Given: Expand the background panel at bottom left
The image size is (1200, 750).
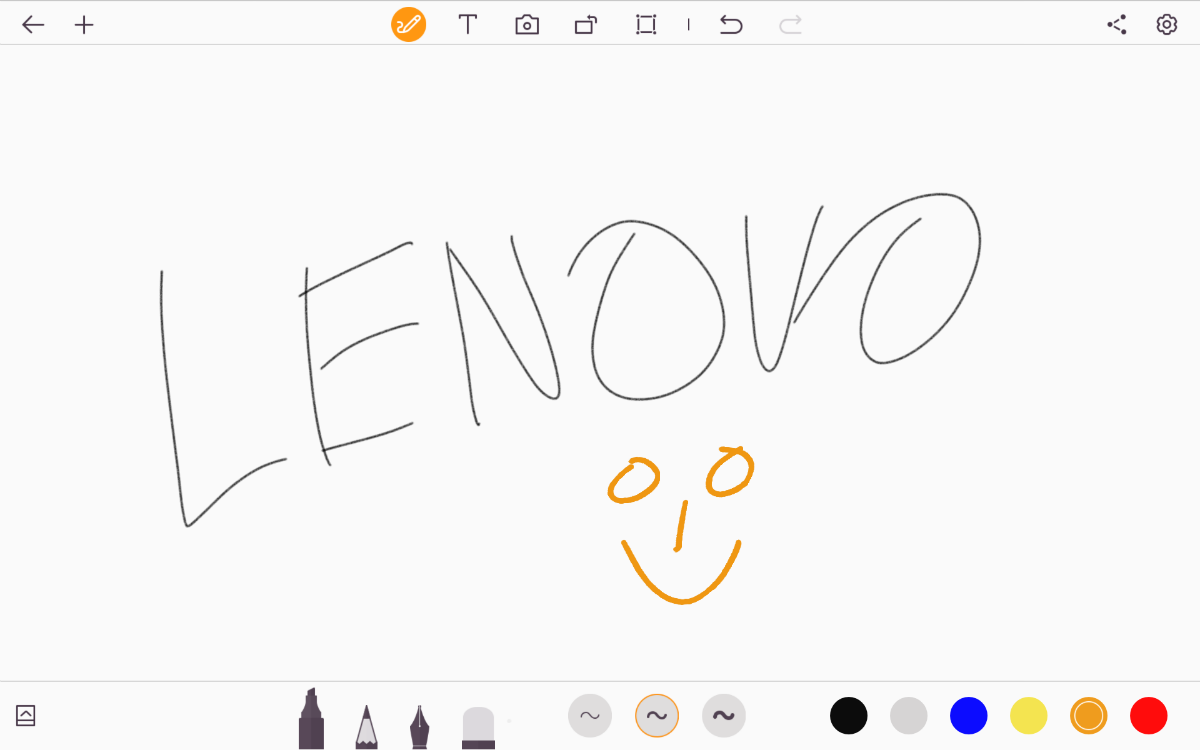Looking at the screenshot, I should point(26,715).
